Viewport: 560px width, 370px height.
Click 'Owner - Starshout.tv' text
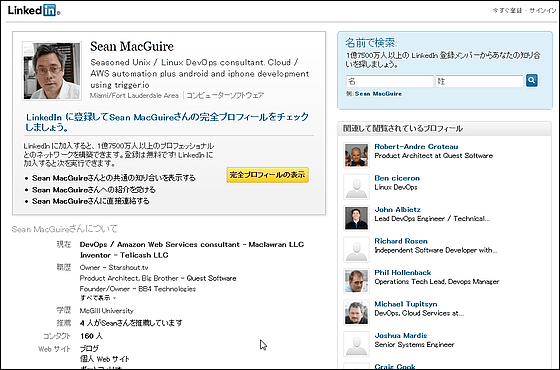(x=114, y=268)
